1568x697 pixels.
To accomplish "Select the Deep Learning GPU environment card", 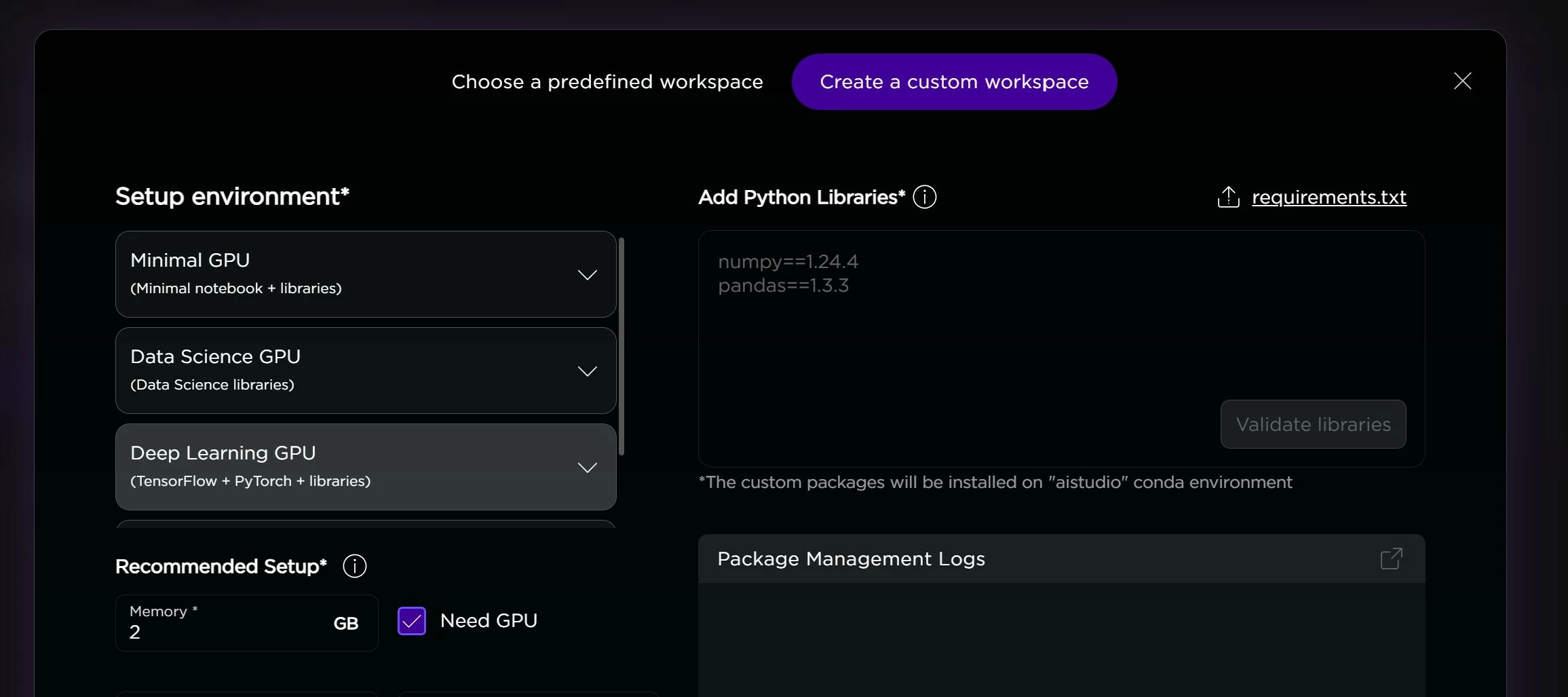I will click(305, 466).
